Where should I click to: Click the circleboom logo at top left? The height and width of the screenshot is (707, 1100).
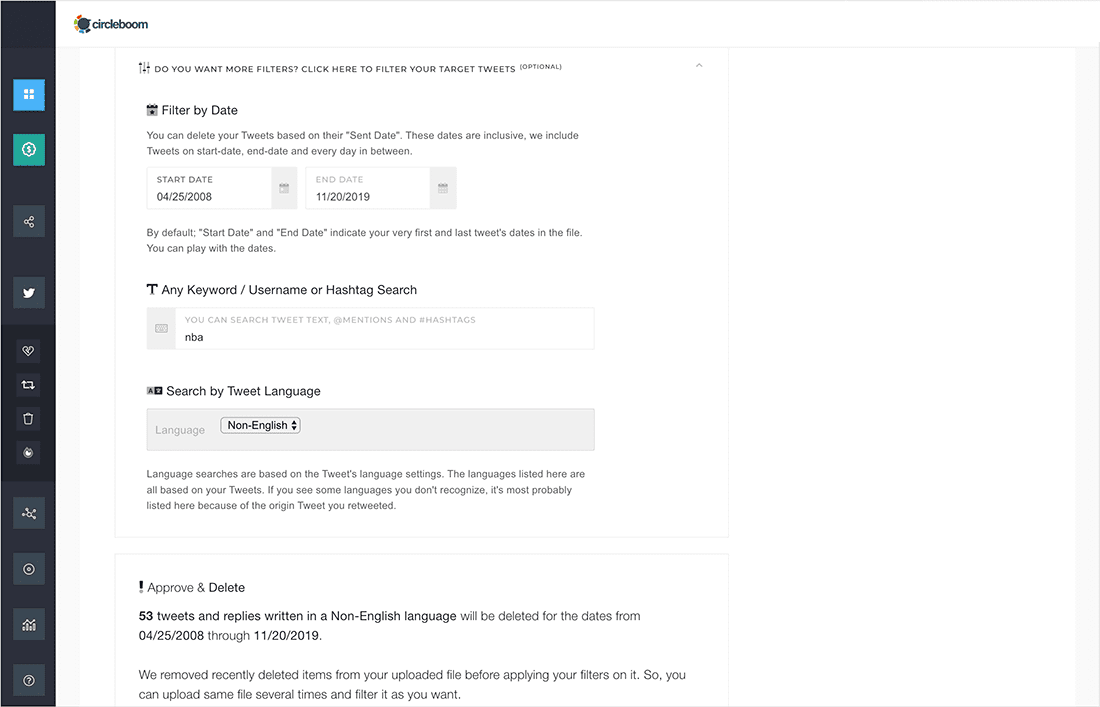110,23
